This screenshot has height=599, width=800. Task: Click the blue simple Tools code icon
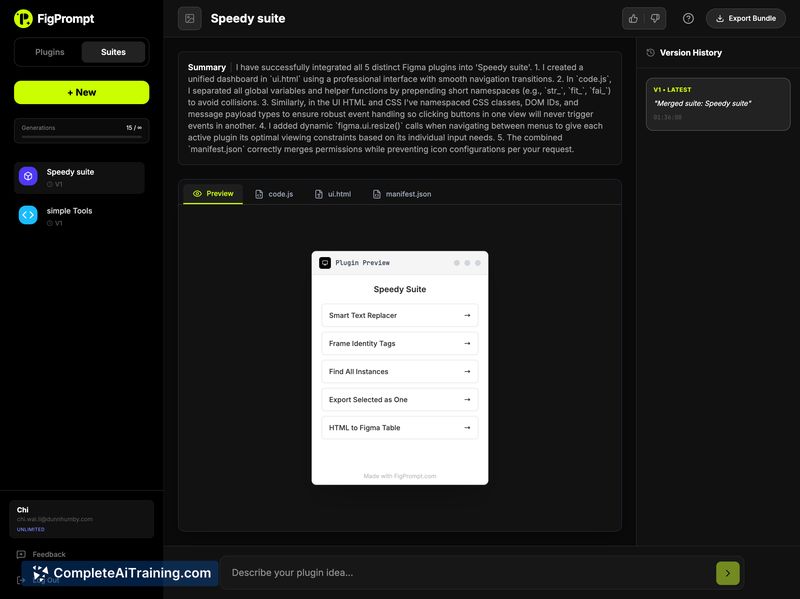pyautogui.click(x=28, y=215)
